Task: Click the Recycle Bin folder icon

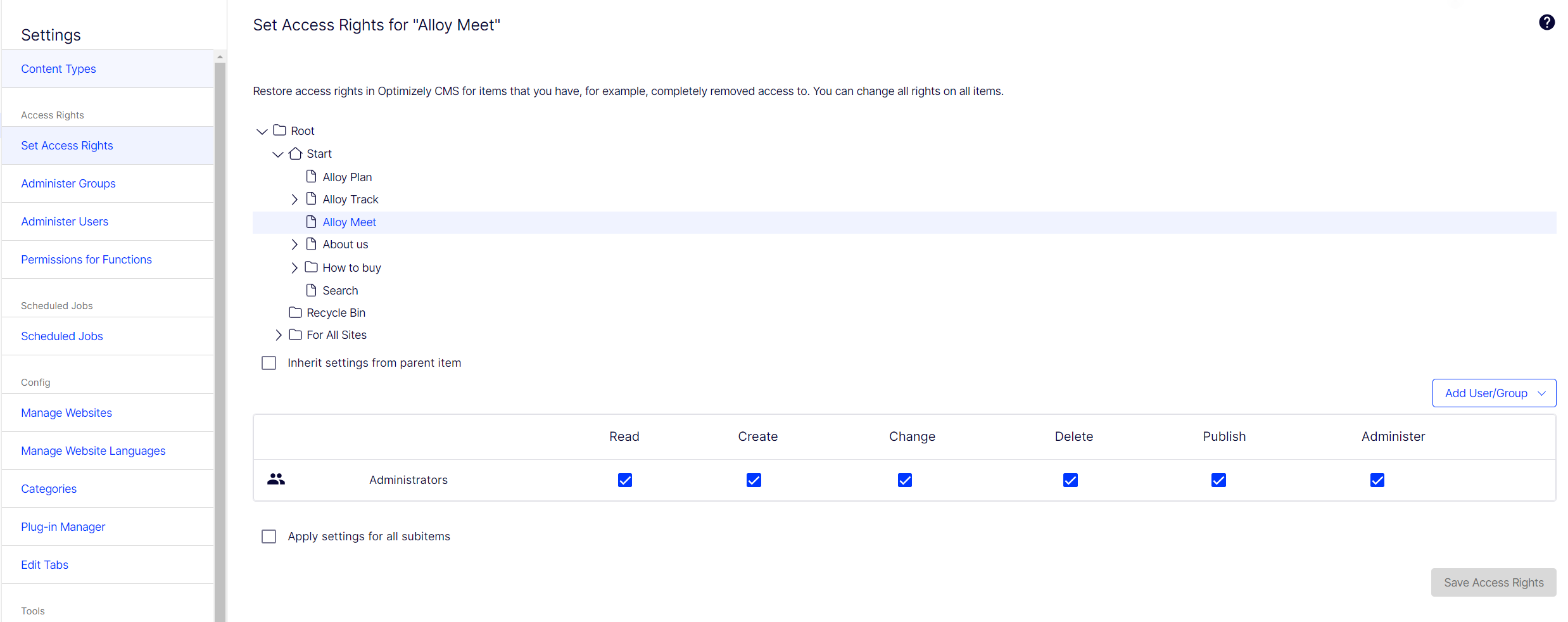Action: (295, 312)
